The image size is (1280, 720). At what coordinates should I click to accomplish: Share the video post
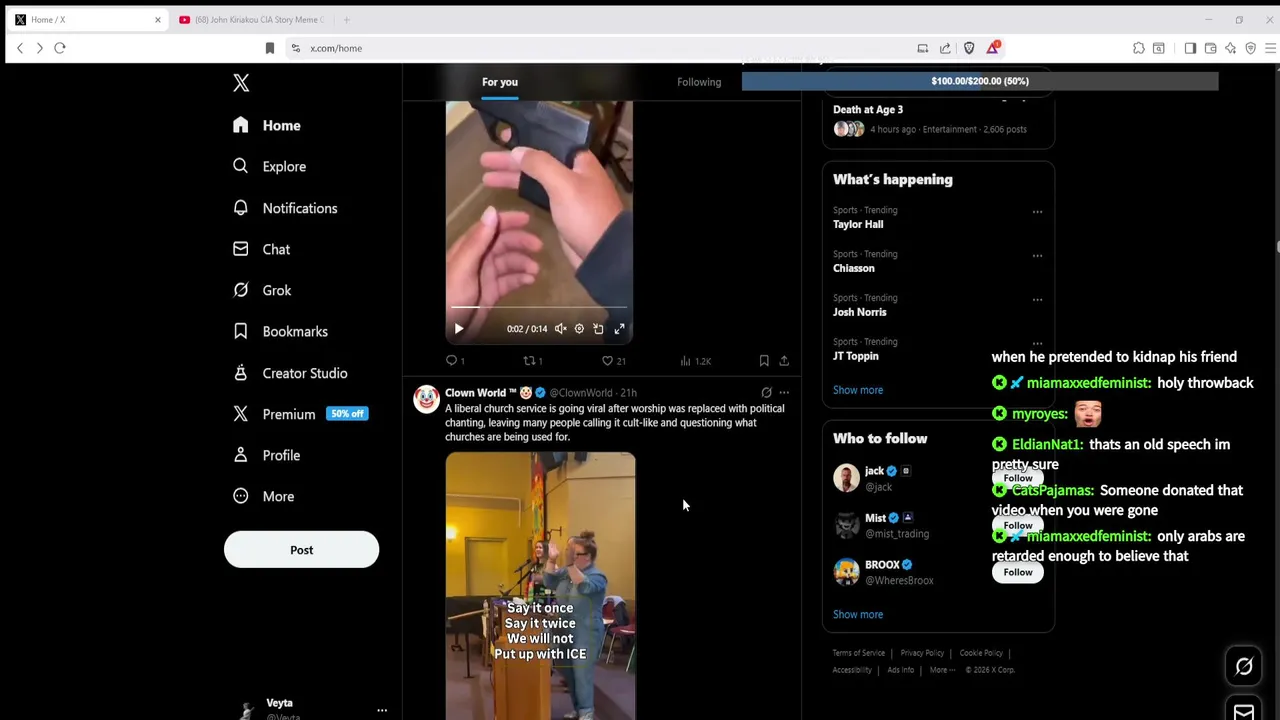(784, 361)
